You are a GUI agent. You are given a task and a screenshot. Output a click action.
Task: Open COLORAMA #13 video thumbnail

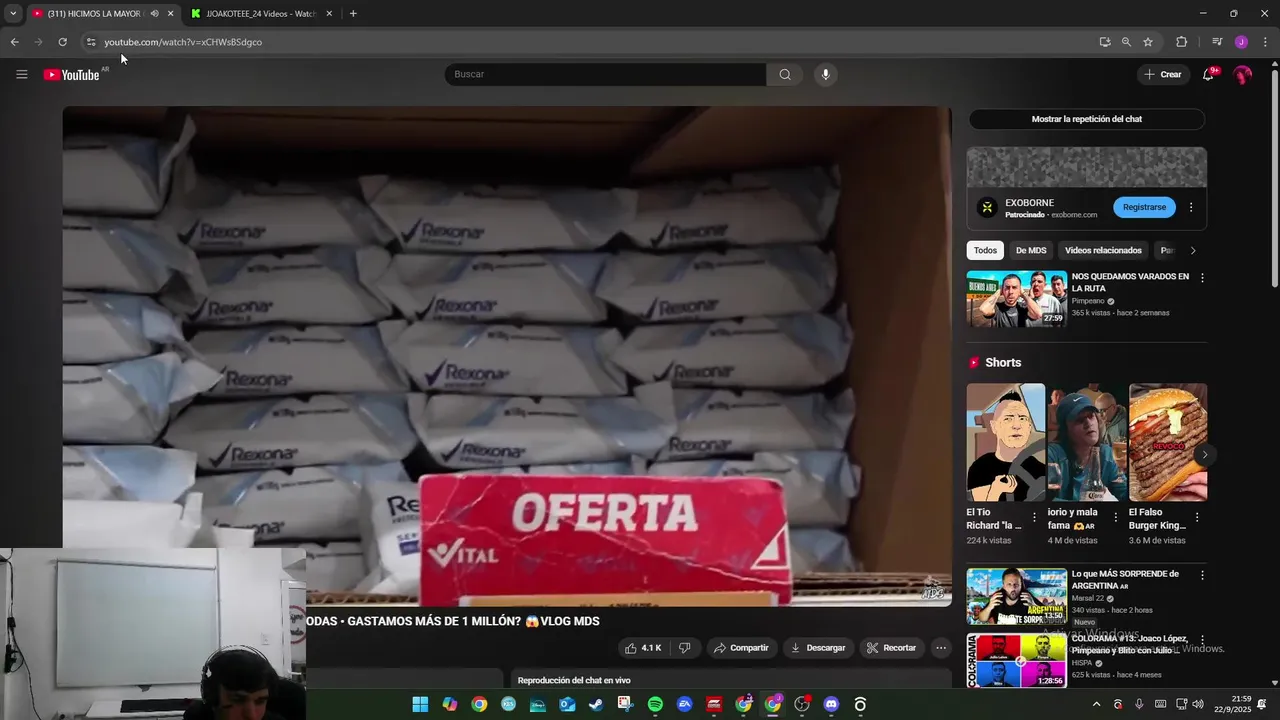pos(1016,660)
